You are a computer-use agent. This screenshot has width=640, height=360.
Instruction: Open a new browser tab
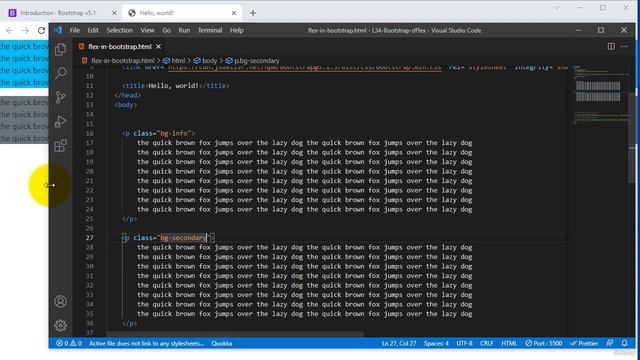coord(253,13)
